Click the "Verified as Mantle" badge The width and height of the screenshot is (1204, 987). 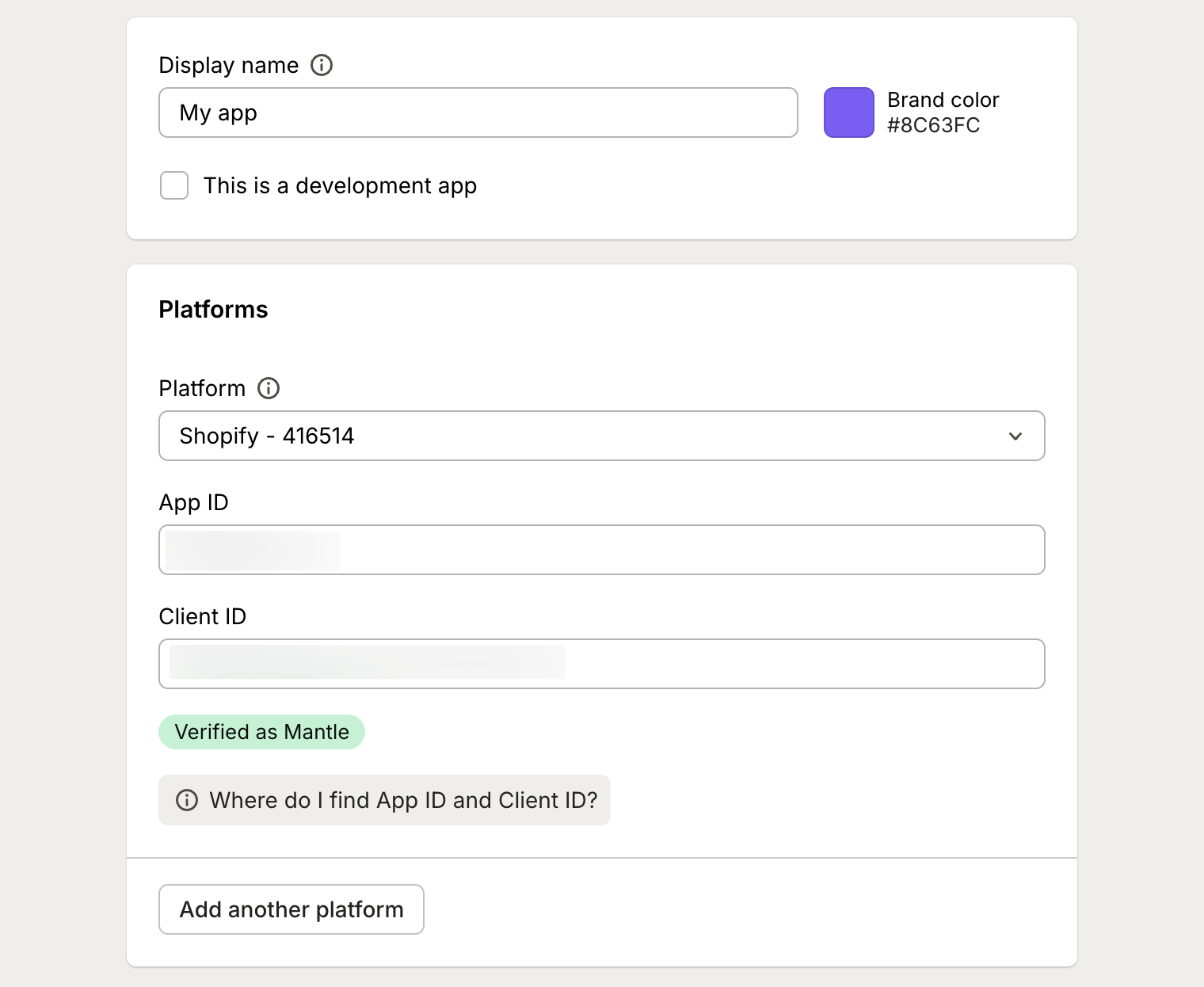tap(261, 731)
